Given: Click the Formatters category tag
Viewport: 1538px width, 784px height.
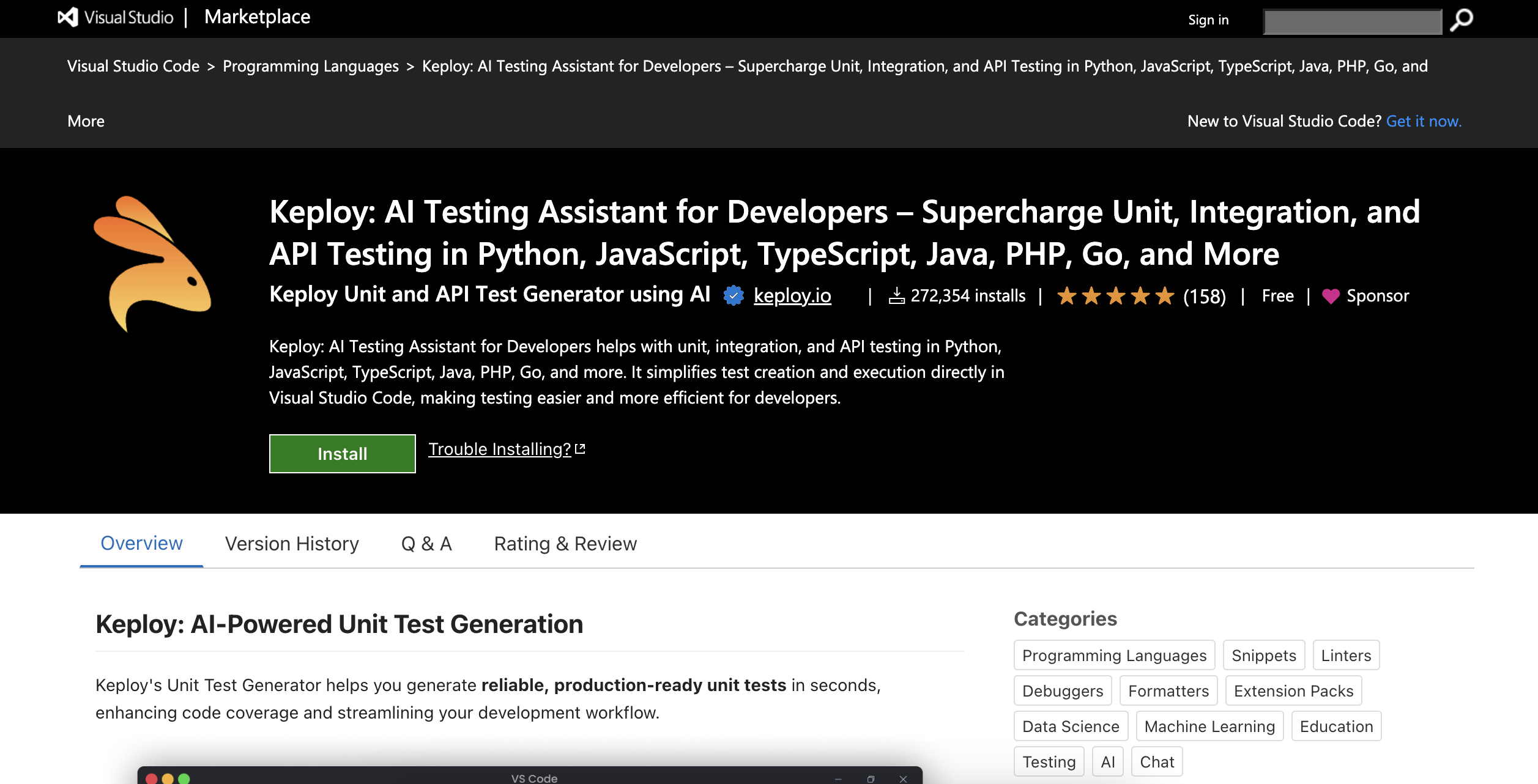Looking at the screenshot, I should (x=1168, y=691).
